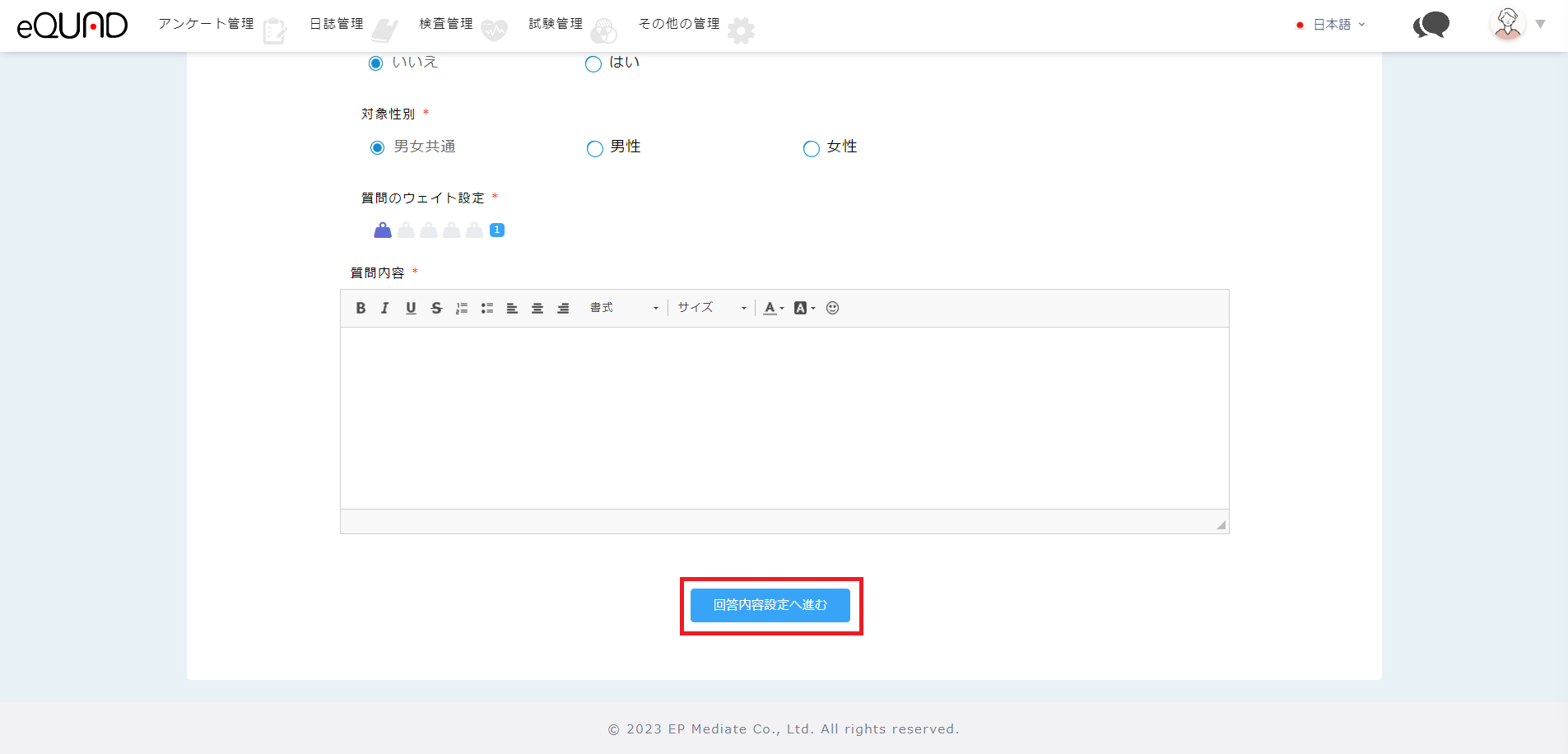
Task: Center align the editor text
Action: tap(537, 308)
